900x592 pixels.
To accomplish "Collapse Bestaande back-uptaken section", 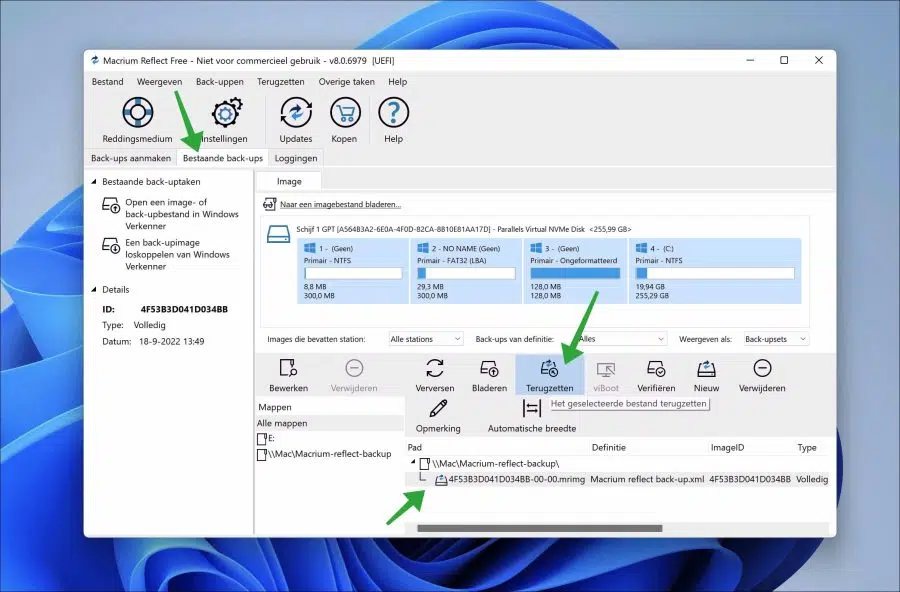I will [x=94, y=181].
